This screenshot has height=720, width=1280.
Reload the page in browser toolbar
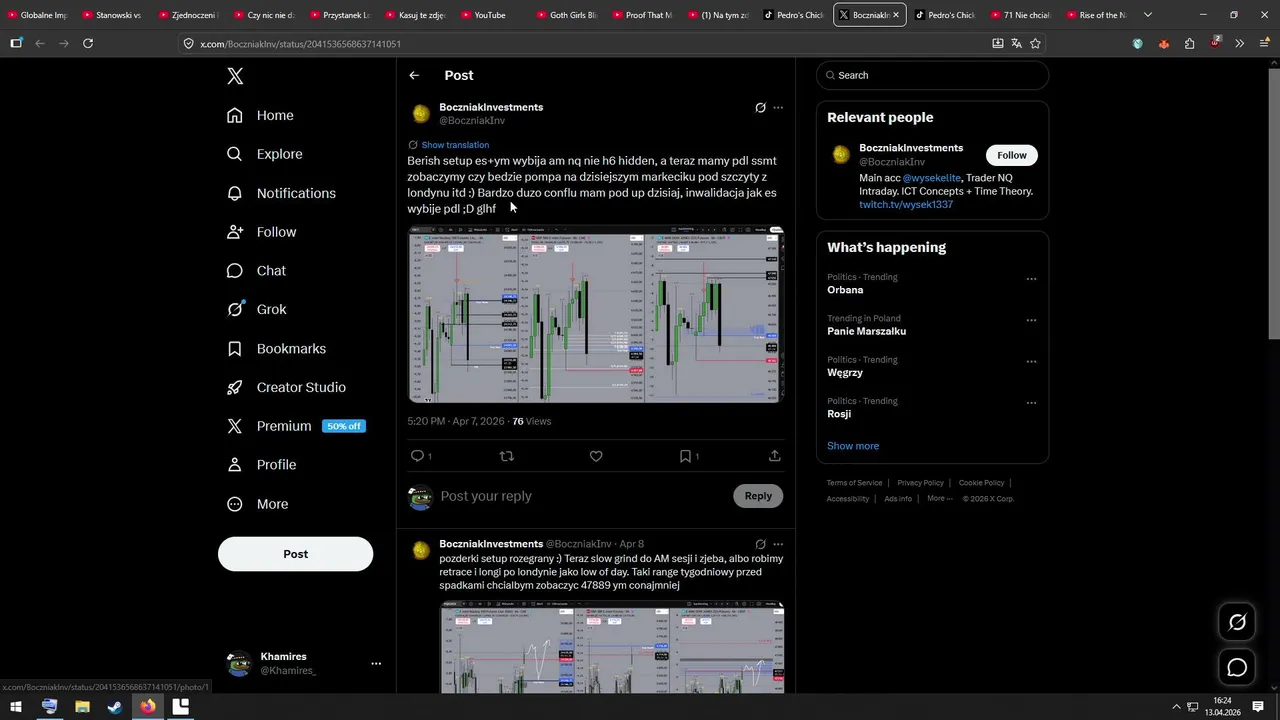88,43
